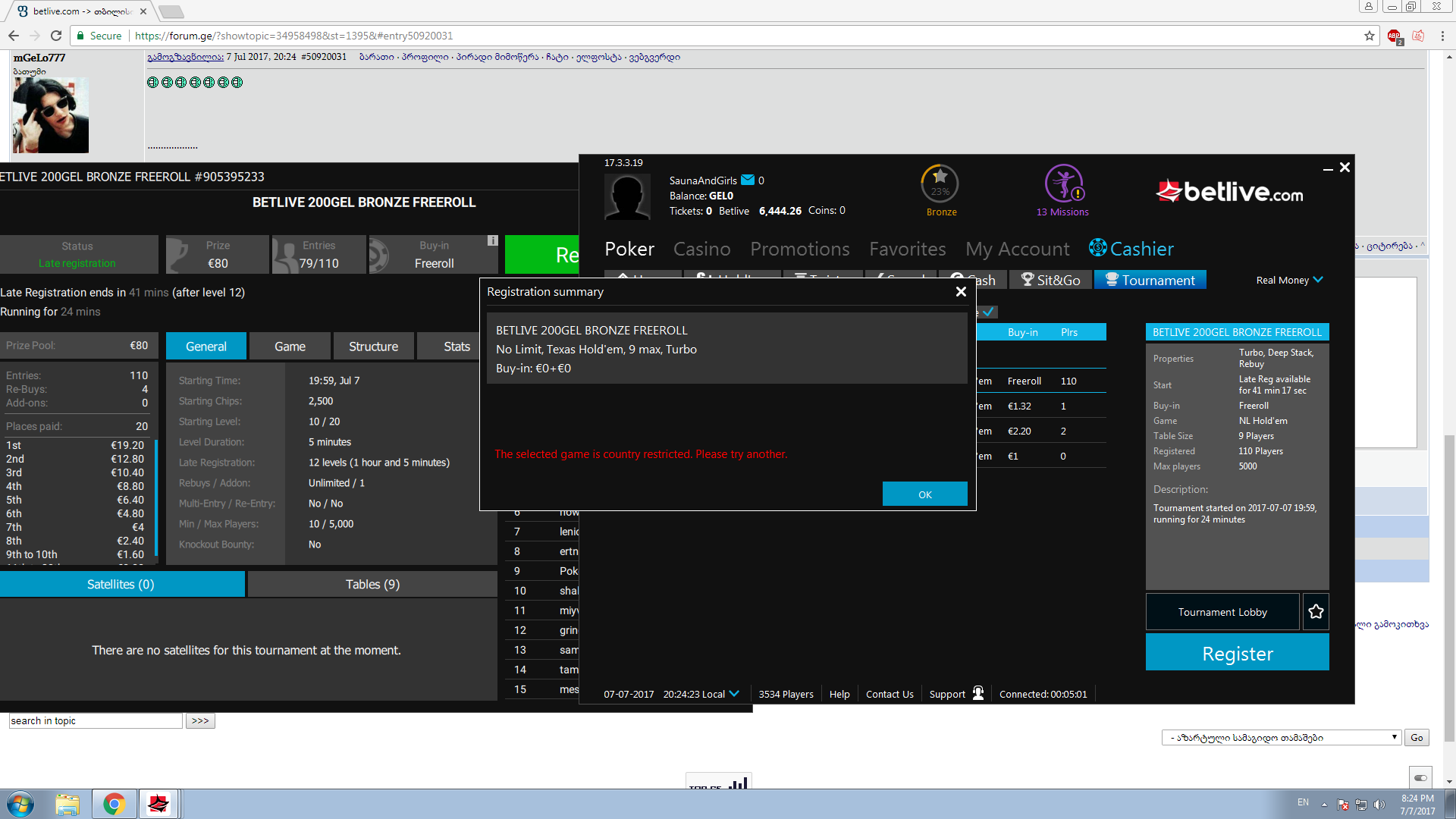1456x819 pixels.
Task: Select the Poker section
Action: click(x=629, y=249)
